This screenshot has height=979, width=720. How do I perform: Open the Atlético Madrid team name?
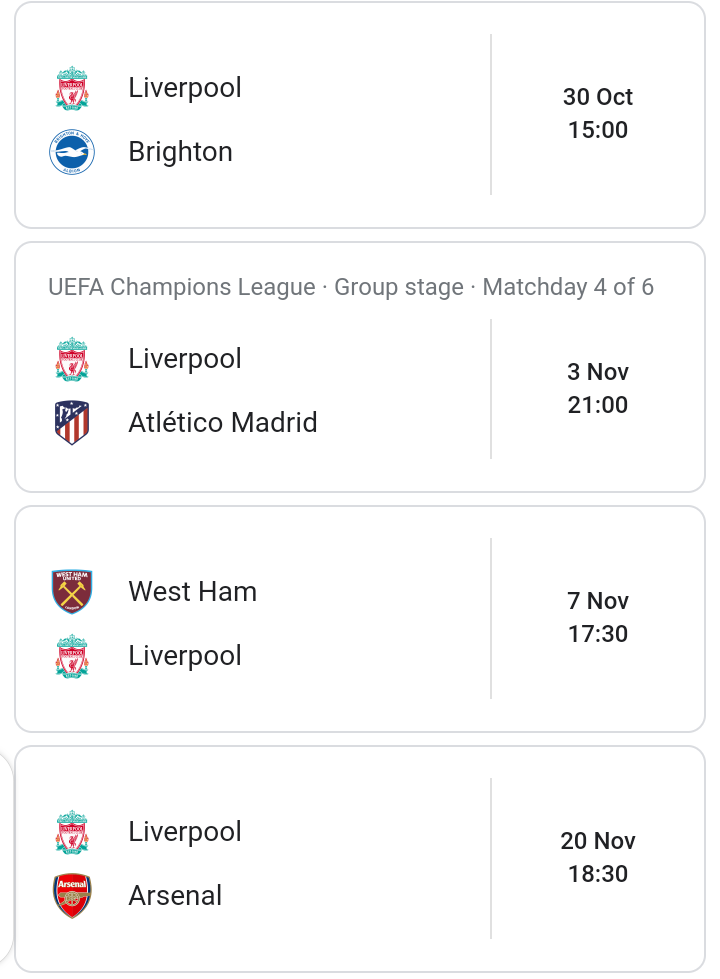223,423
